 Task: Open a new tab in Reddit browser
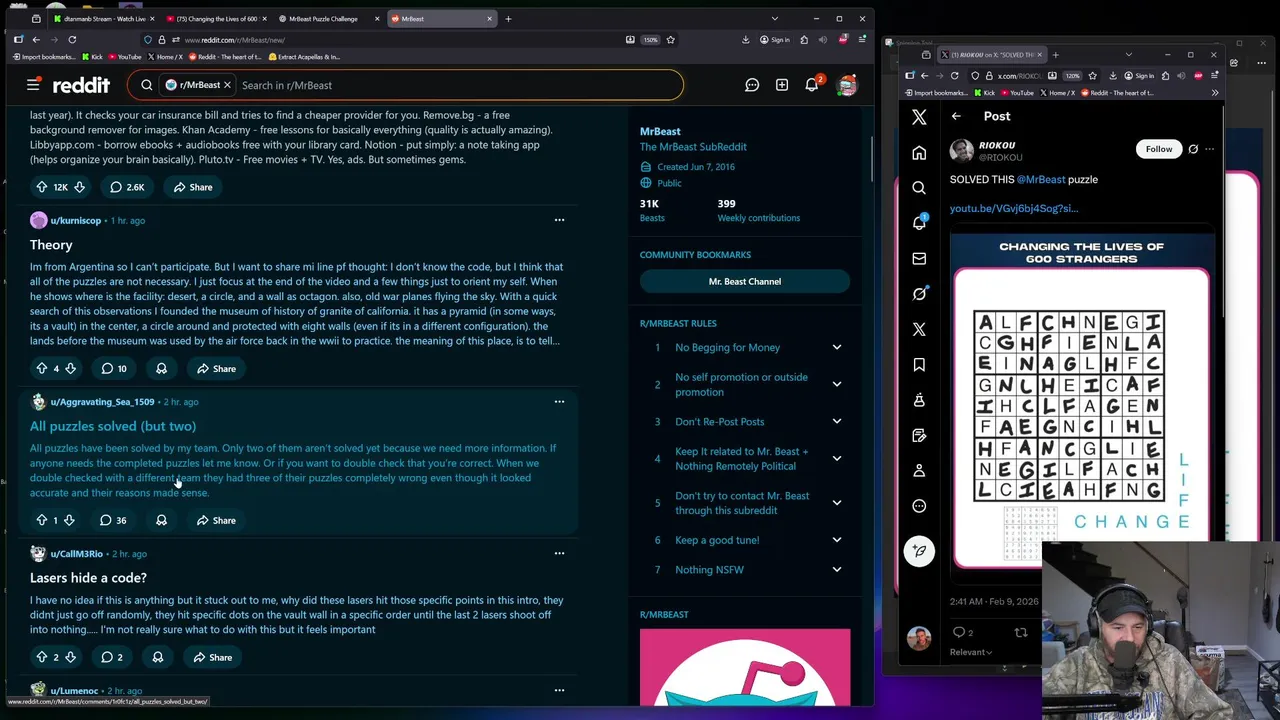click(508, 18)
